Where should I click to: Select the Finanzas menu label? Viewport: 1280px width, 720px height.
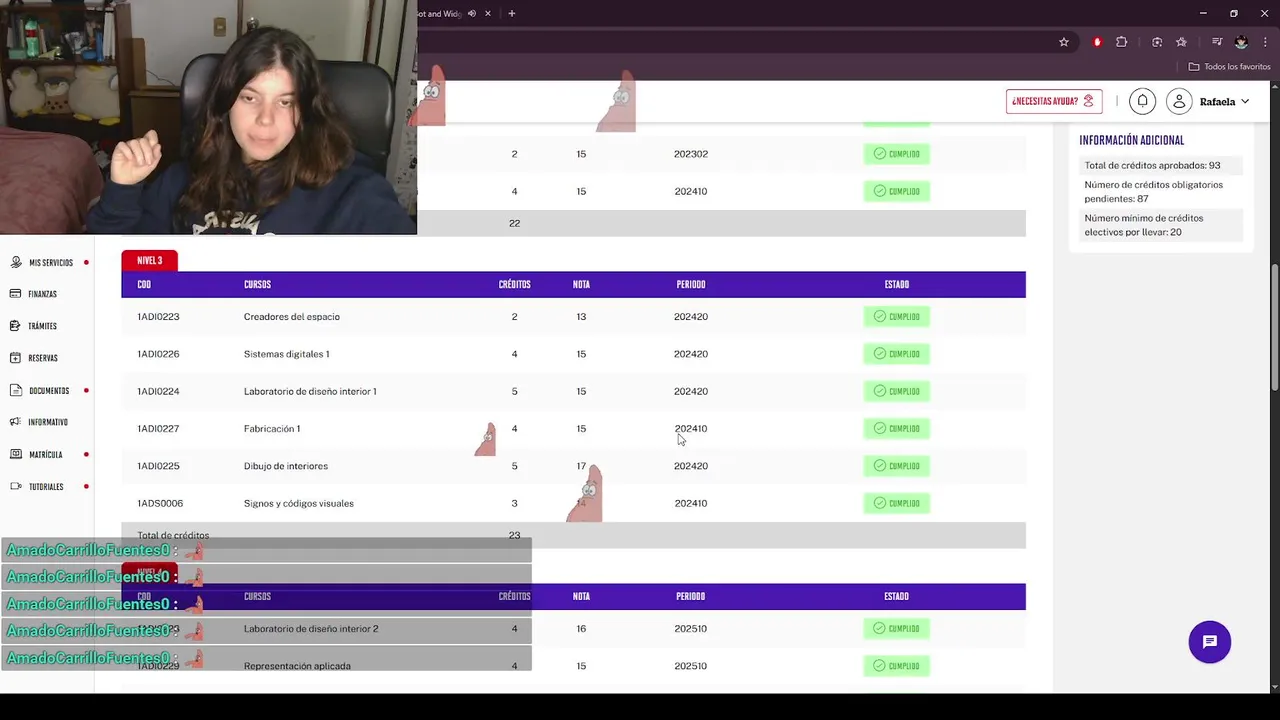43,295
